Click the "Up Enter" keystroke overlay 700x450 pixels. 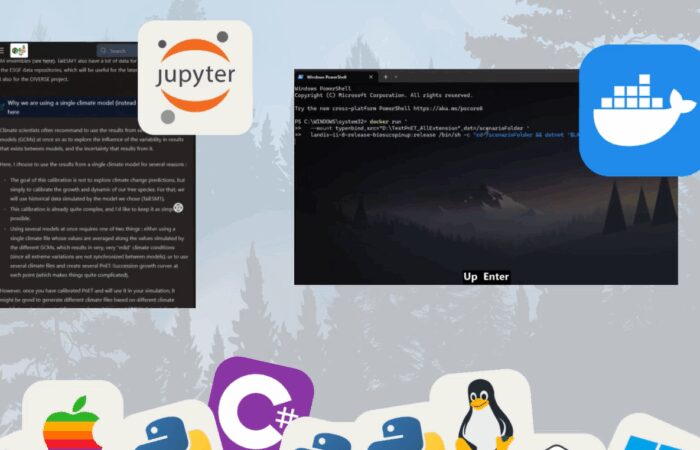(x=486, y=276)
